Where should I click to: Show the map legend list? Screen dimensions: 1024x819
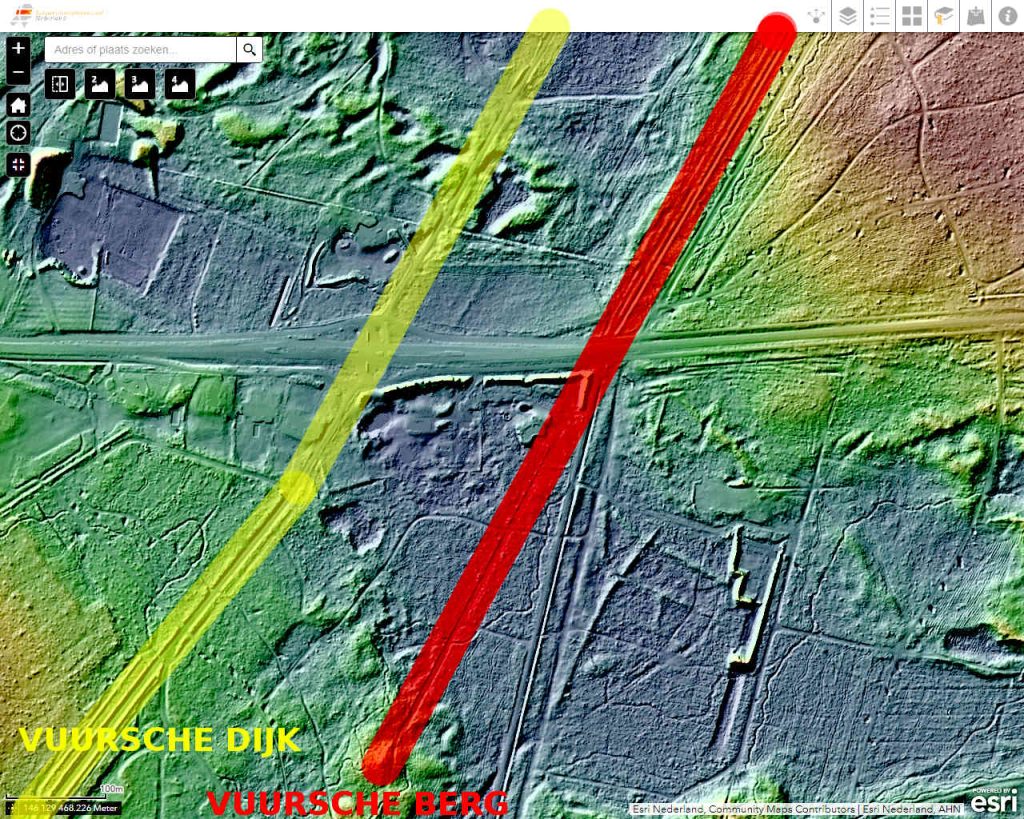880,16
